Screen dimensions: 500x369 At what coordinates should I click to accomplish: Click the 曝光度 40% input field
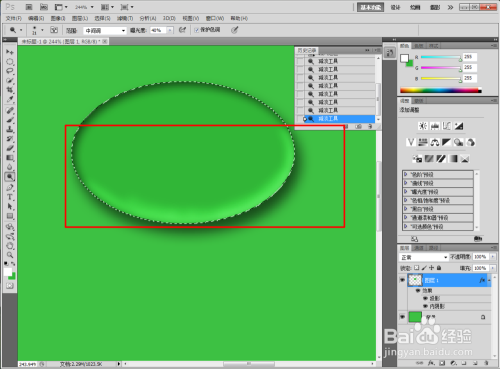(x=159, y=30)
